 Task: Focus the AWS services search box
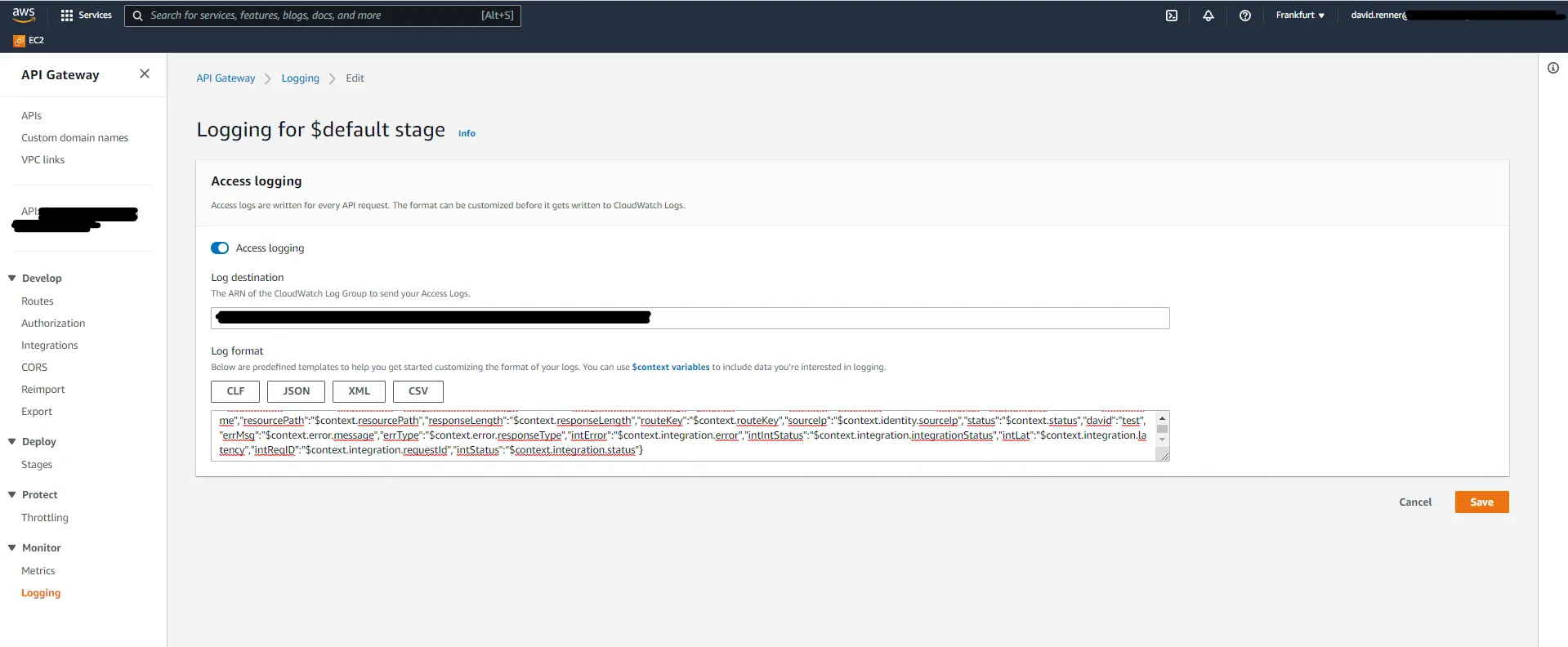pos(323,16)
